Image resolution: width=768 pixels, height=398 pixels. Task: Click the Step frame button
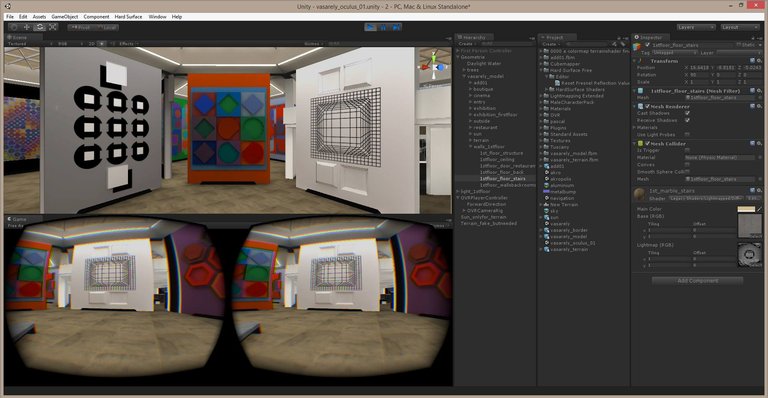point(396,27)
